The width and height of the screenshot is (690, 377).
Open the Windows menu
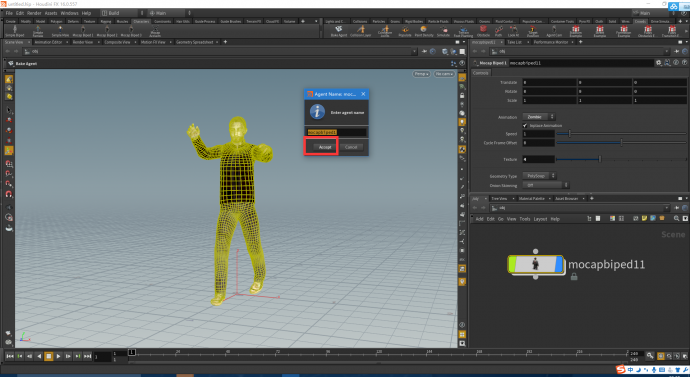click(70, 13)
